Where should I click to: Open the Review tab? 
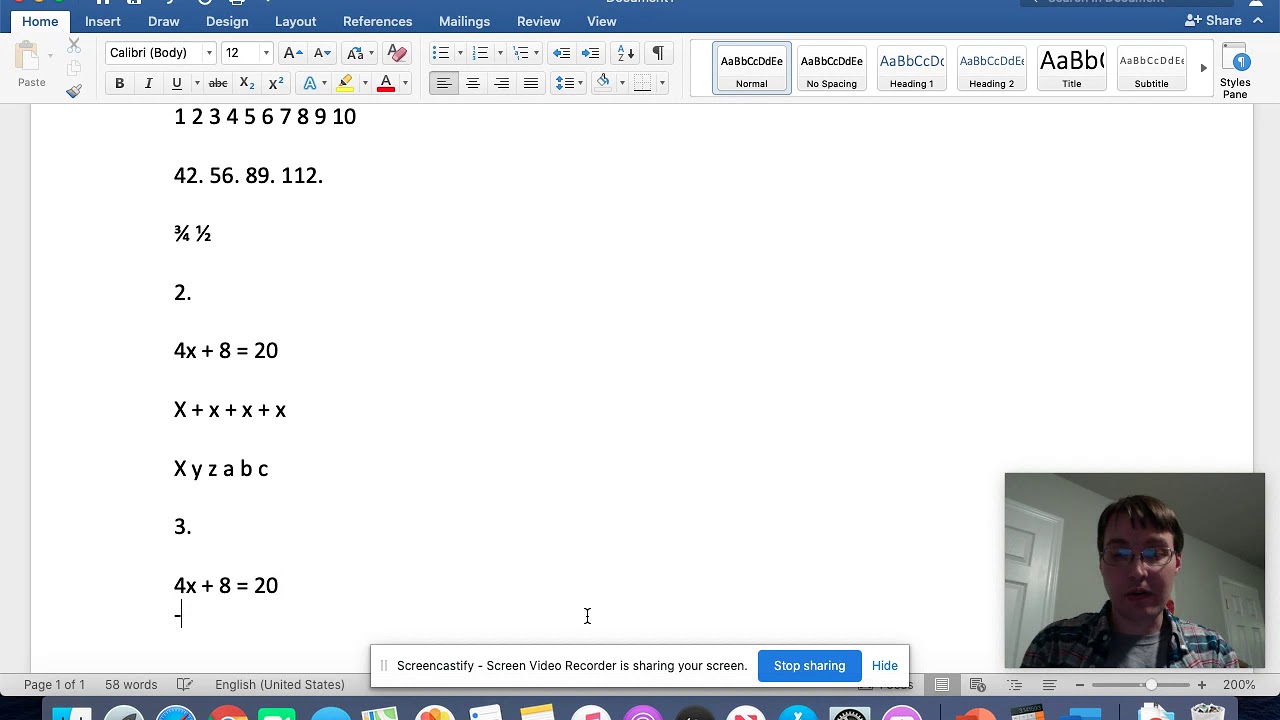(x=538, y=21)
